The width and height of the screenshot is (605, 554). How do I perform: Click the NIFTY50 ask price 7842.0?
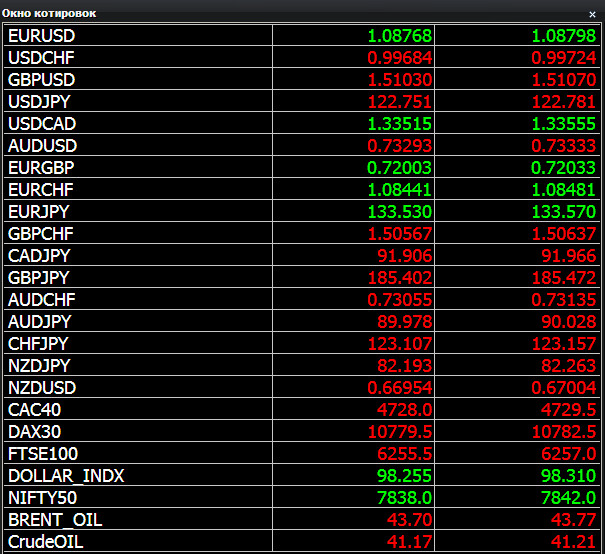tap(569, 497)
